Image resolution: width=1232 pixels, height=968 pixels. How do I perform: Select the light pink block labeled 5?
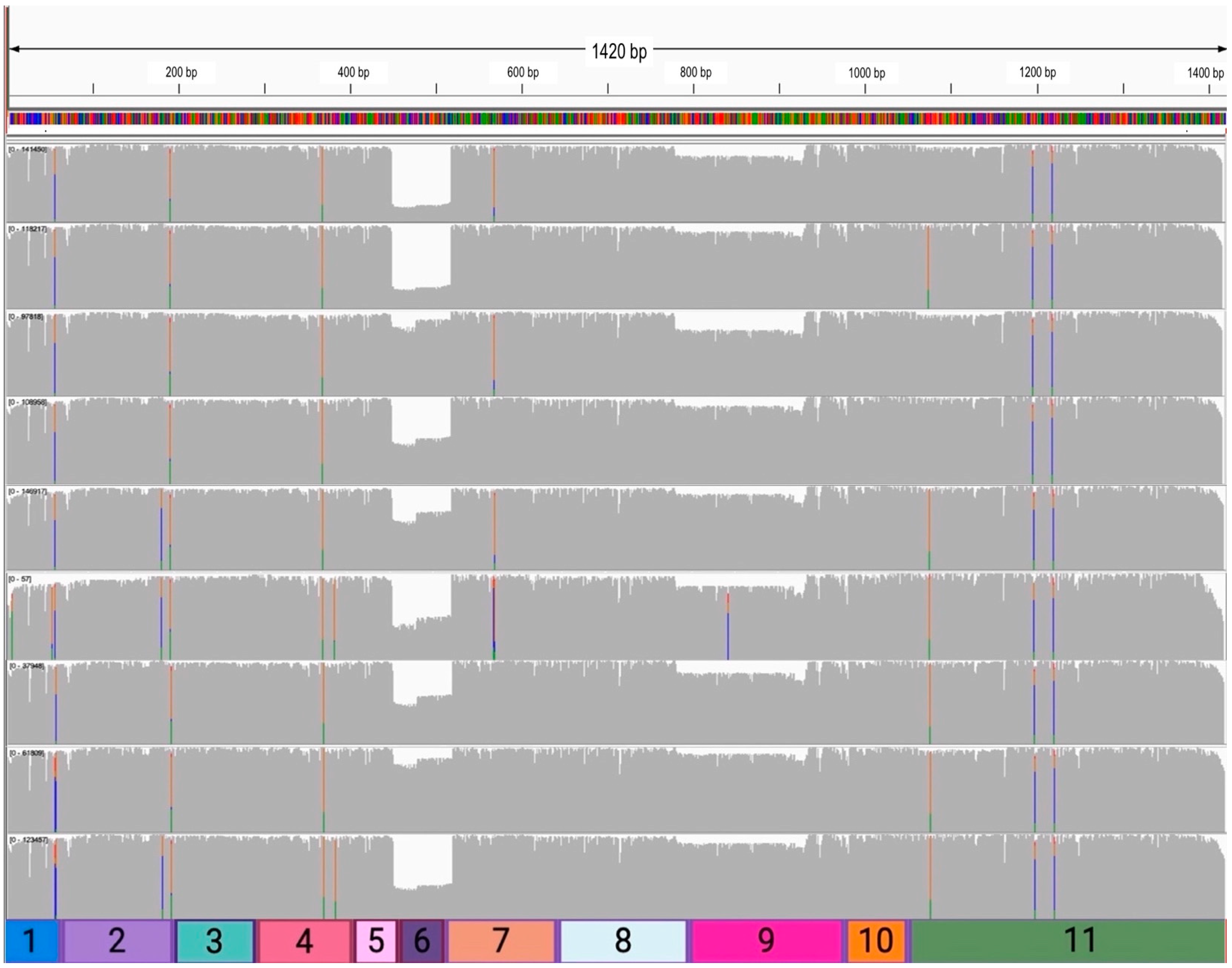tap(376, 941)
